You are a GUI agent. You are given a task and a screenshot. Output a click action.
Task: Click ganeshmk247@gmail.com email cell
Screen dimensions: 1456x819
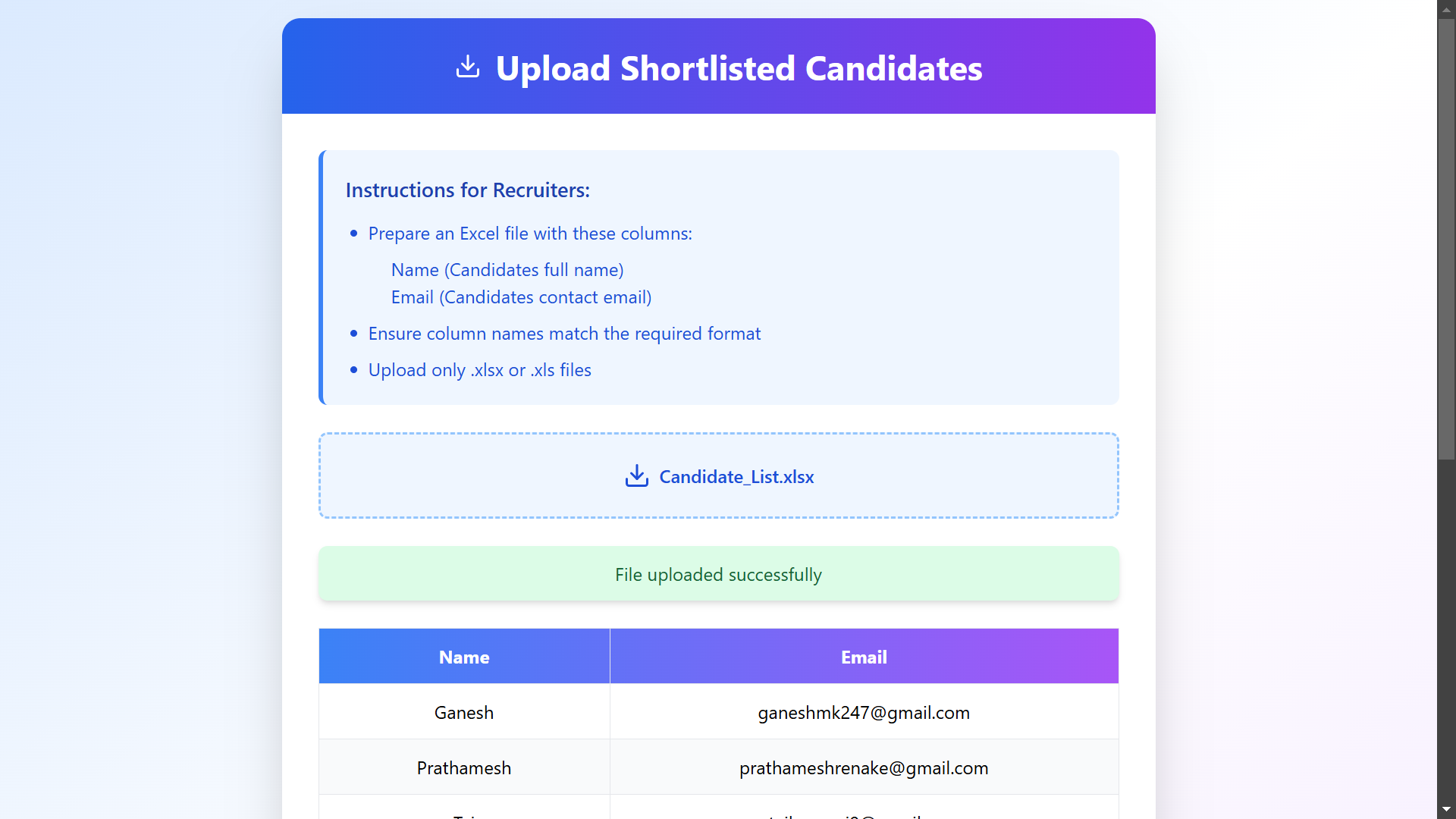click(864, 713)
